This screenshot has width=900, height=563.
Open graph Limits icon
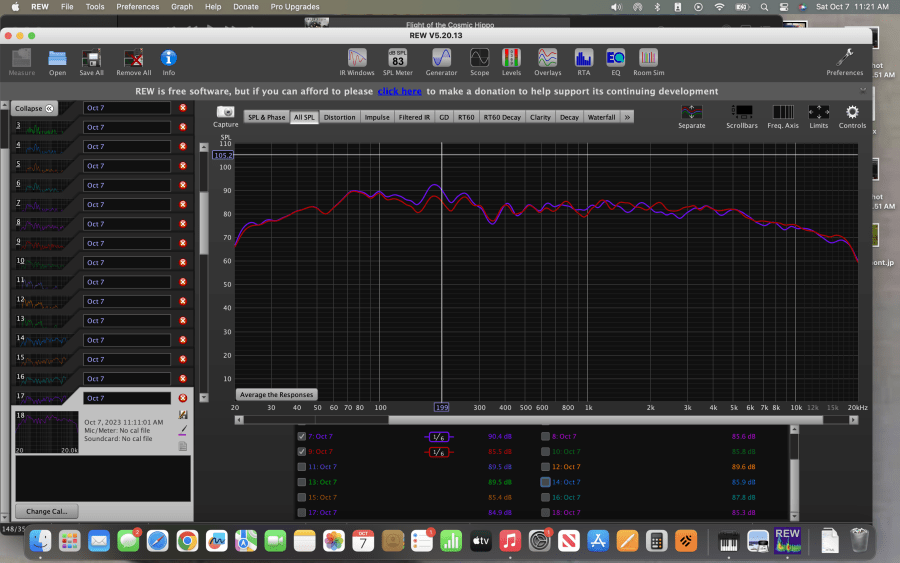818,117
